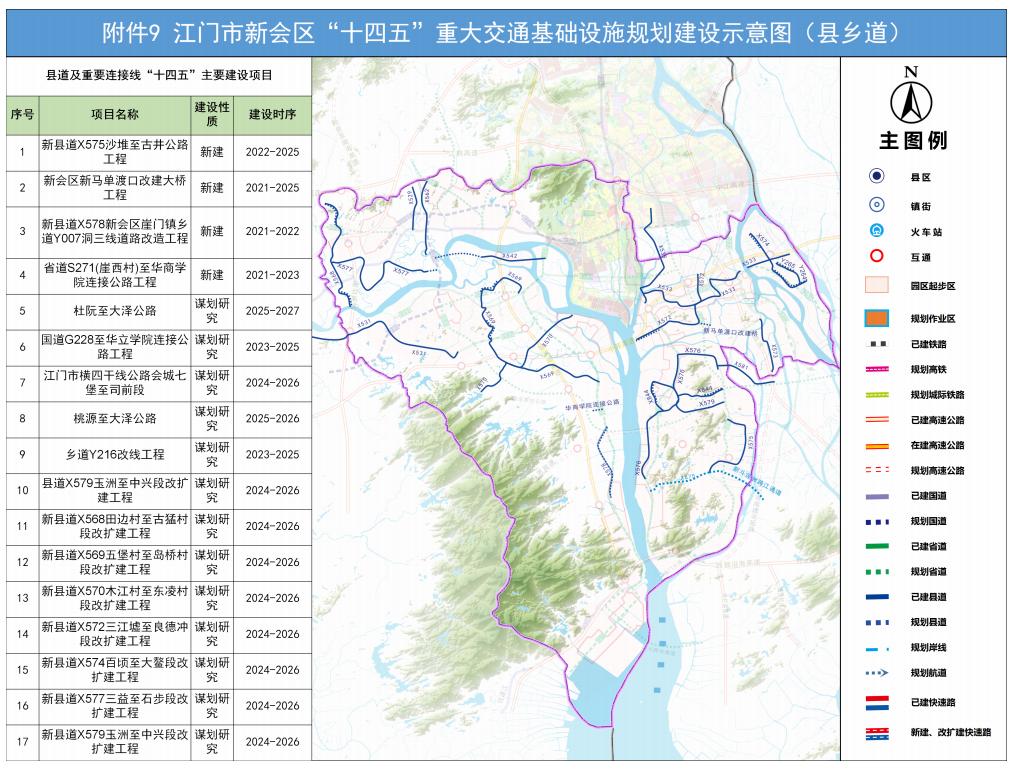Screen dimensions: 1010x769
Task: Click the 桃源至大泽公路 cell
Action: [x=115, y=419]
